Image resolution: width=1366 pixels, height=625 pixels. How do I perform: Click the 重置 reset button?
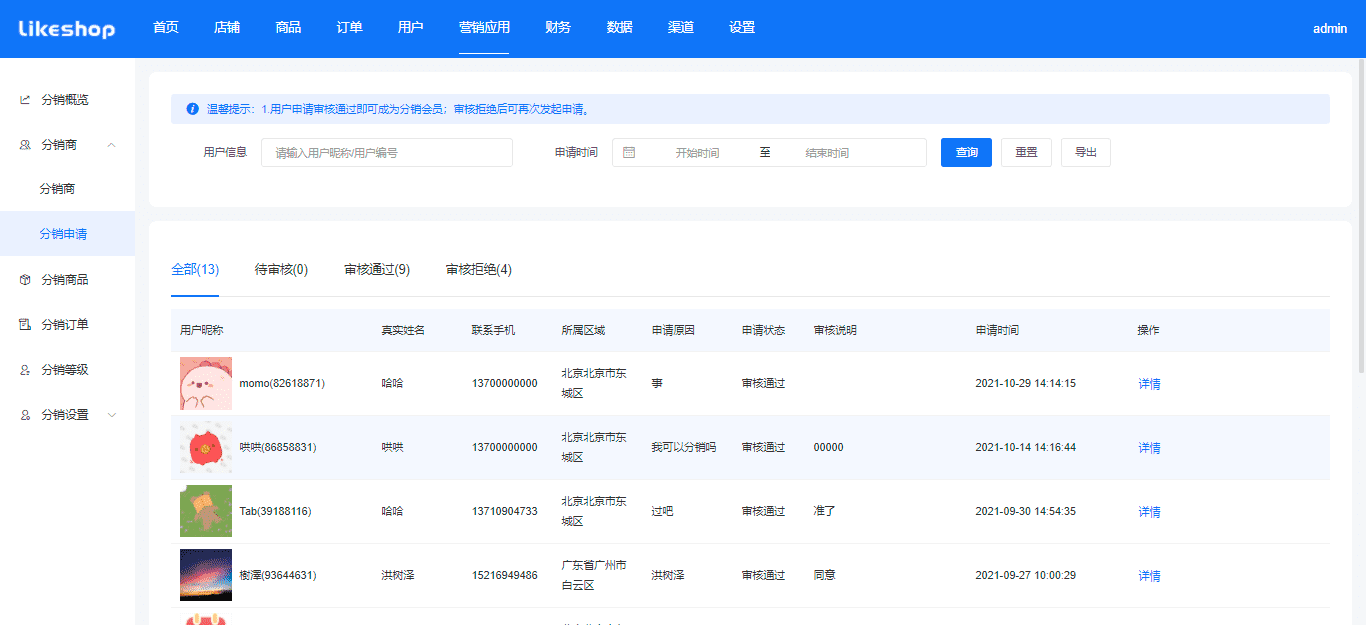click(x=1026, y=152)
